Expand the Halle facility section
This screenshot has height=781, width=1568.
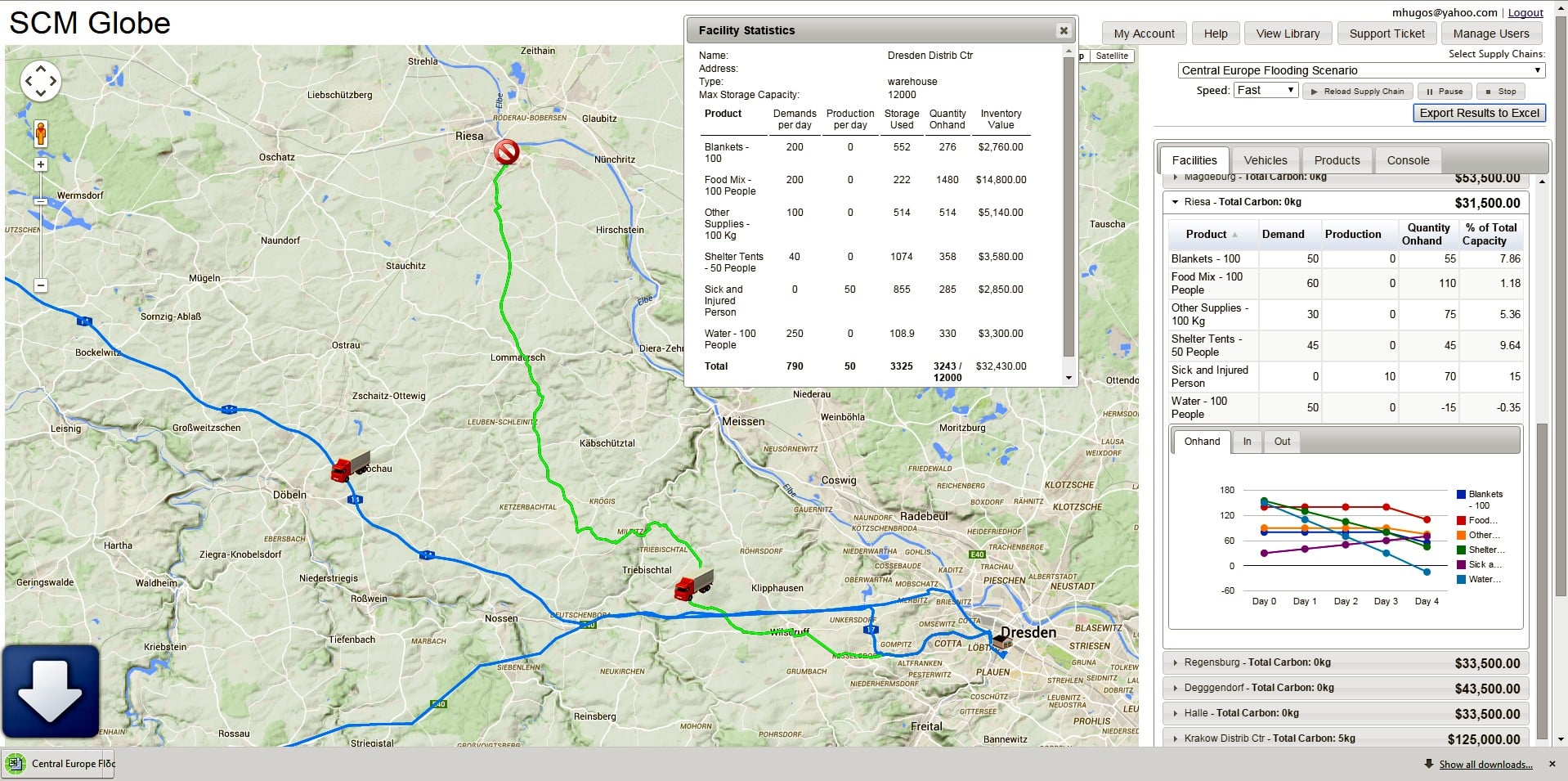point(1346,713)
